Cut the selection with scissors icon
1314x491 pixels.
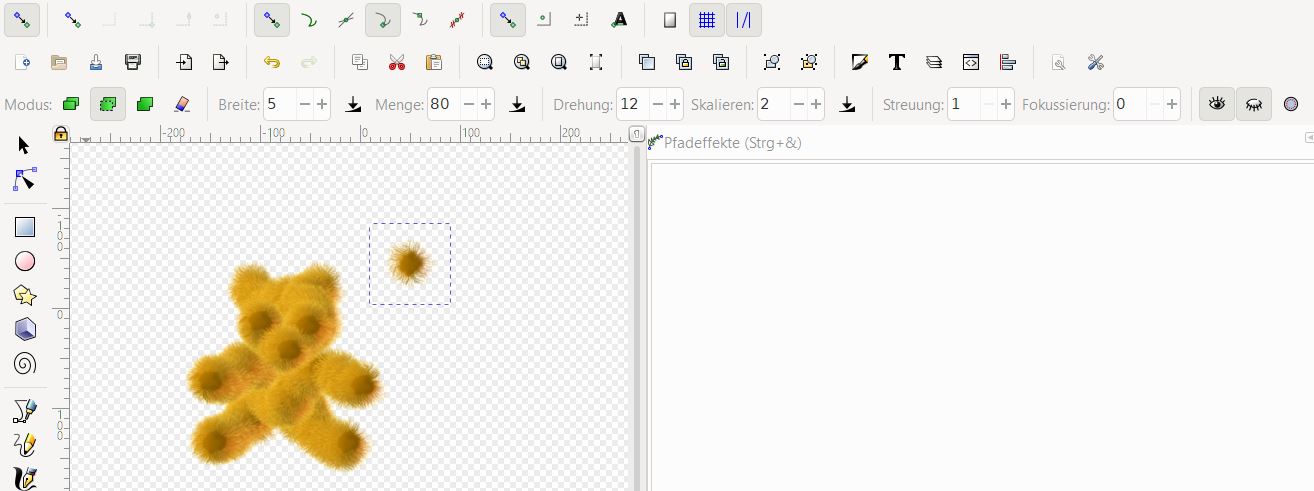coord(397,62)
